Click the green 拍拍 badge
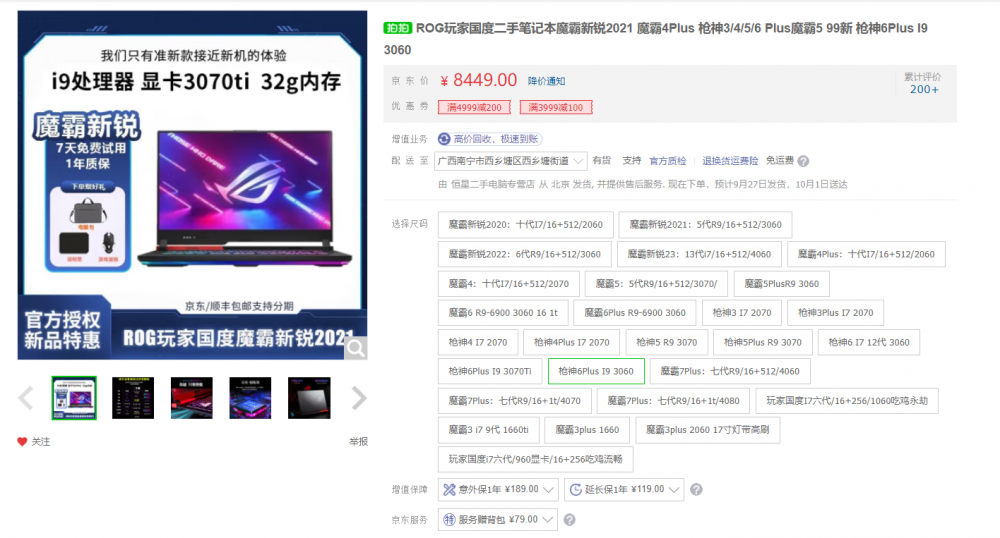1000x538 pixels. 397,28
